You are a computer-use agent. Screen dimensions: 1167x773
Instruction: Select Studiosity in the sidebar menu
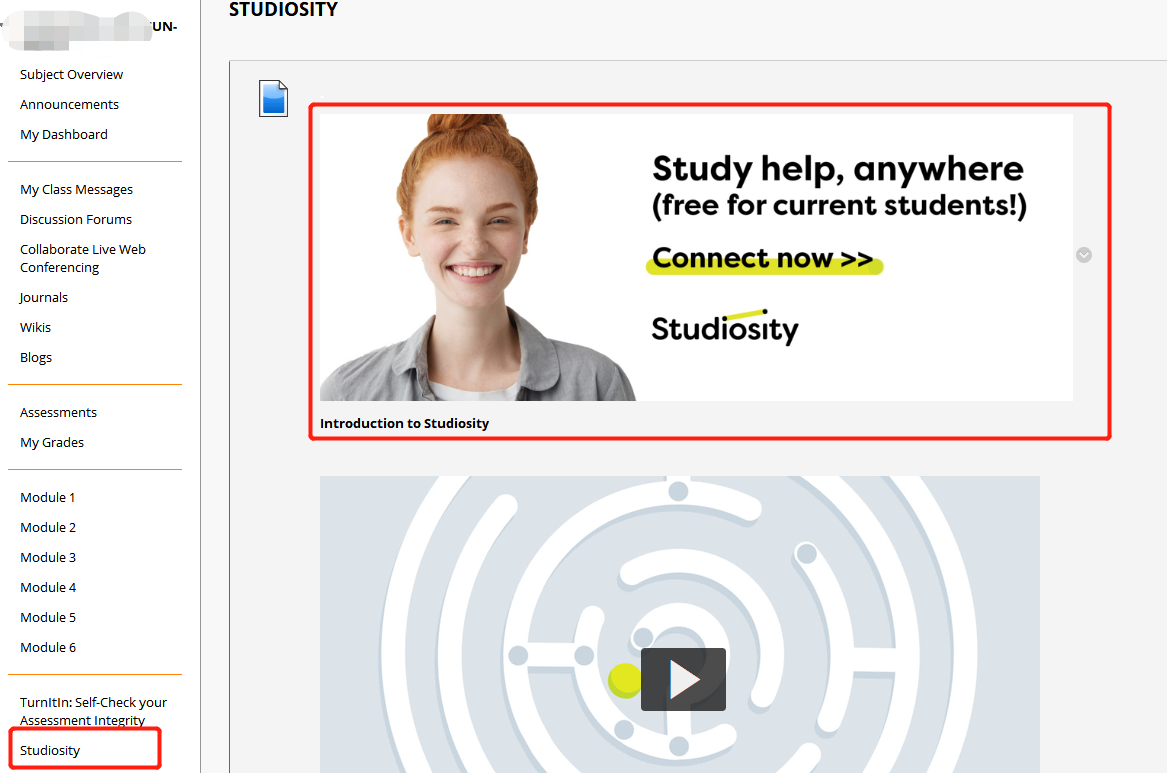click(x=50, y=751)
